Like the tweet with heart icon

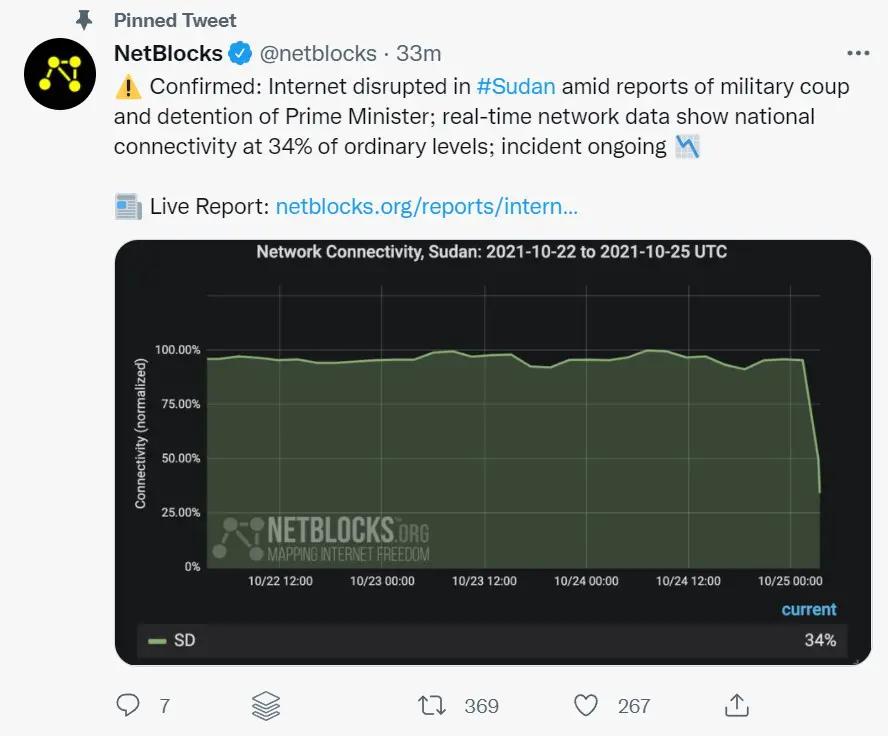pos(586,705)
